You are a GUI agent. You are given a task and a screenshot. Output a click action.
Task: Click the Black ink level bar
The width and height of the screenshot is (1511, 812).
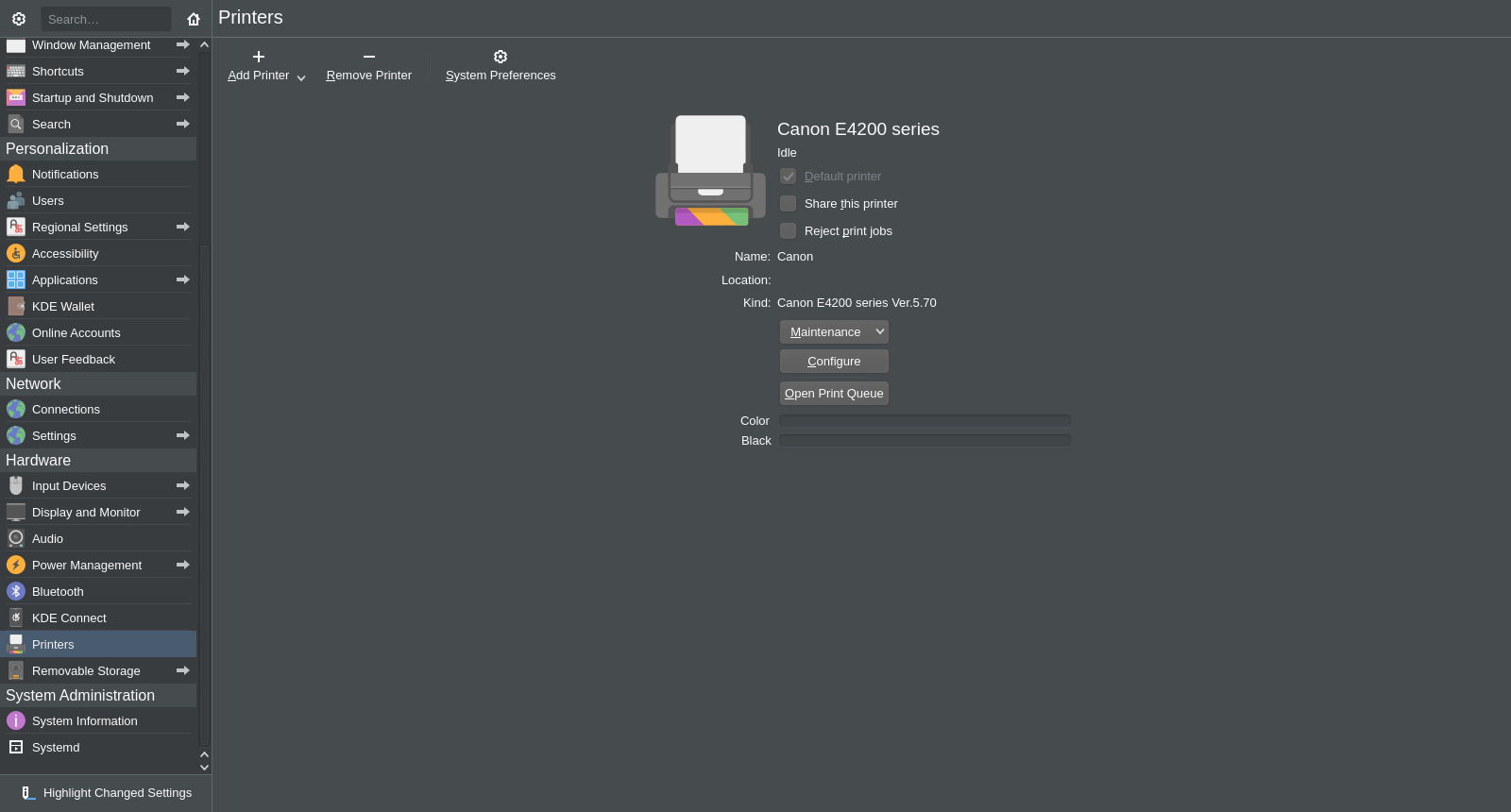925,440
